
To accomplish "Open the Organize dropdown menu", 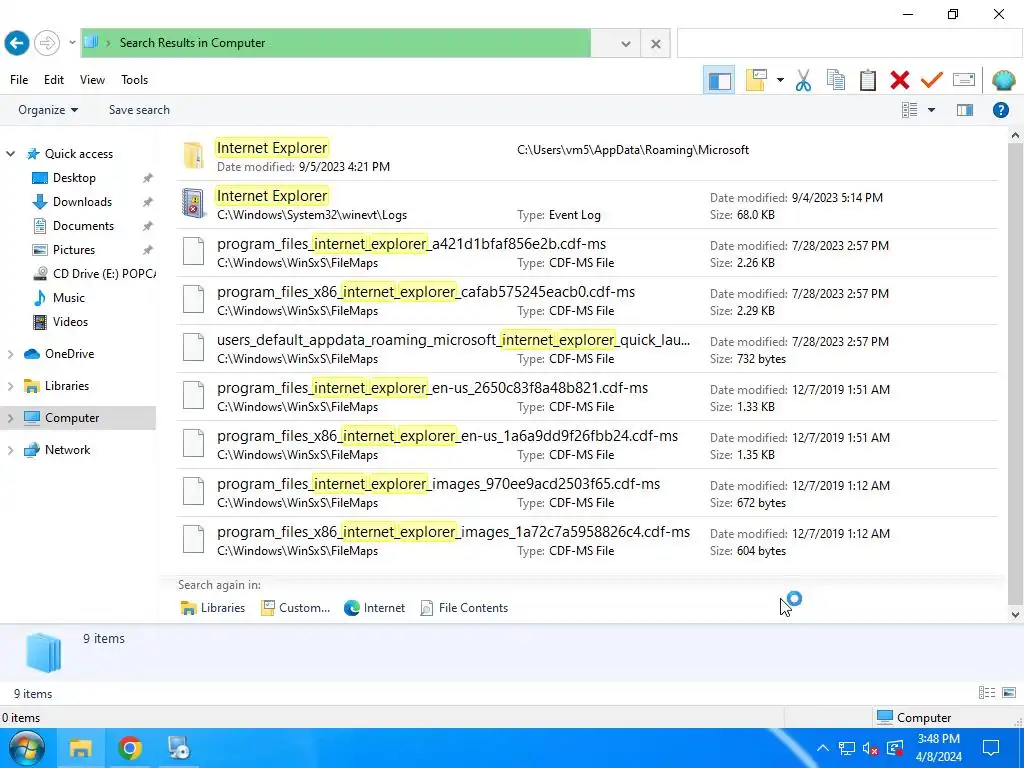I will (48, 110).
